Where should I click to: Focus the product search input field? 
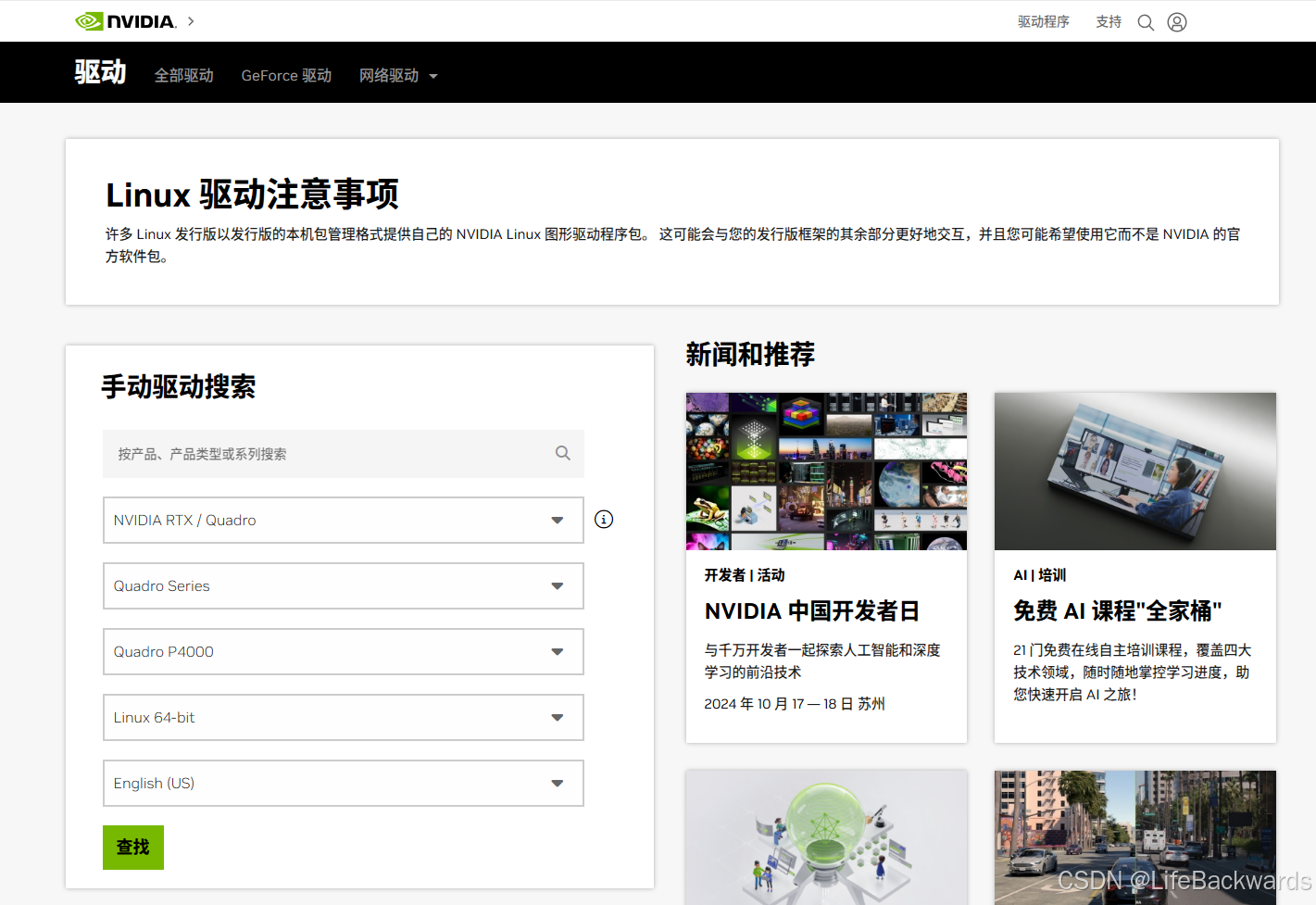pyautogui.click(x=344, y=454)
